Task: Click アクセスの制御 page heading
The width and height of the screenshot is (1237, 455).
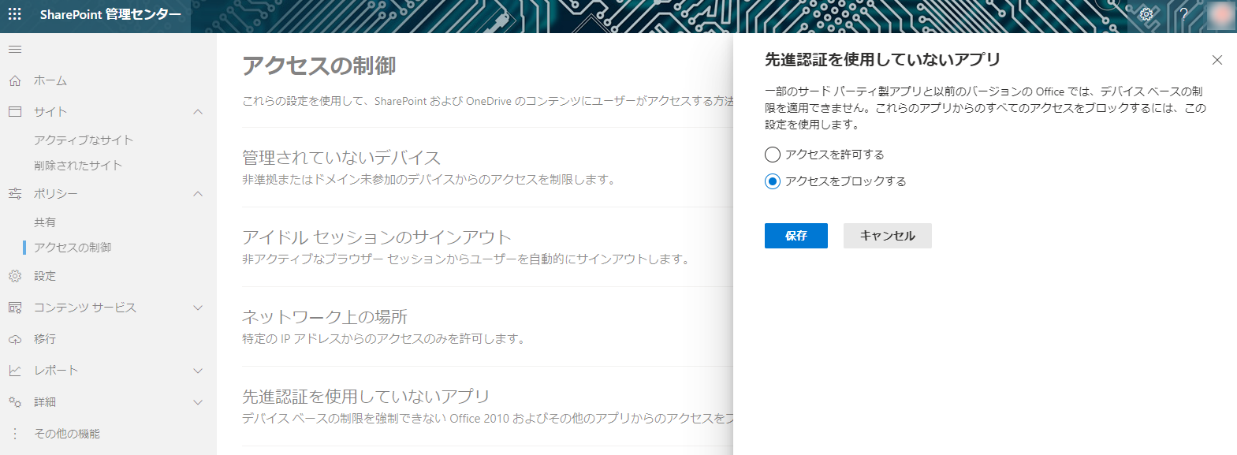Action: pos(319,66)
